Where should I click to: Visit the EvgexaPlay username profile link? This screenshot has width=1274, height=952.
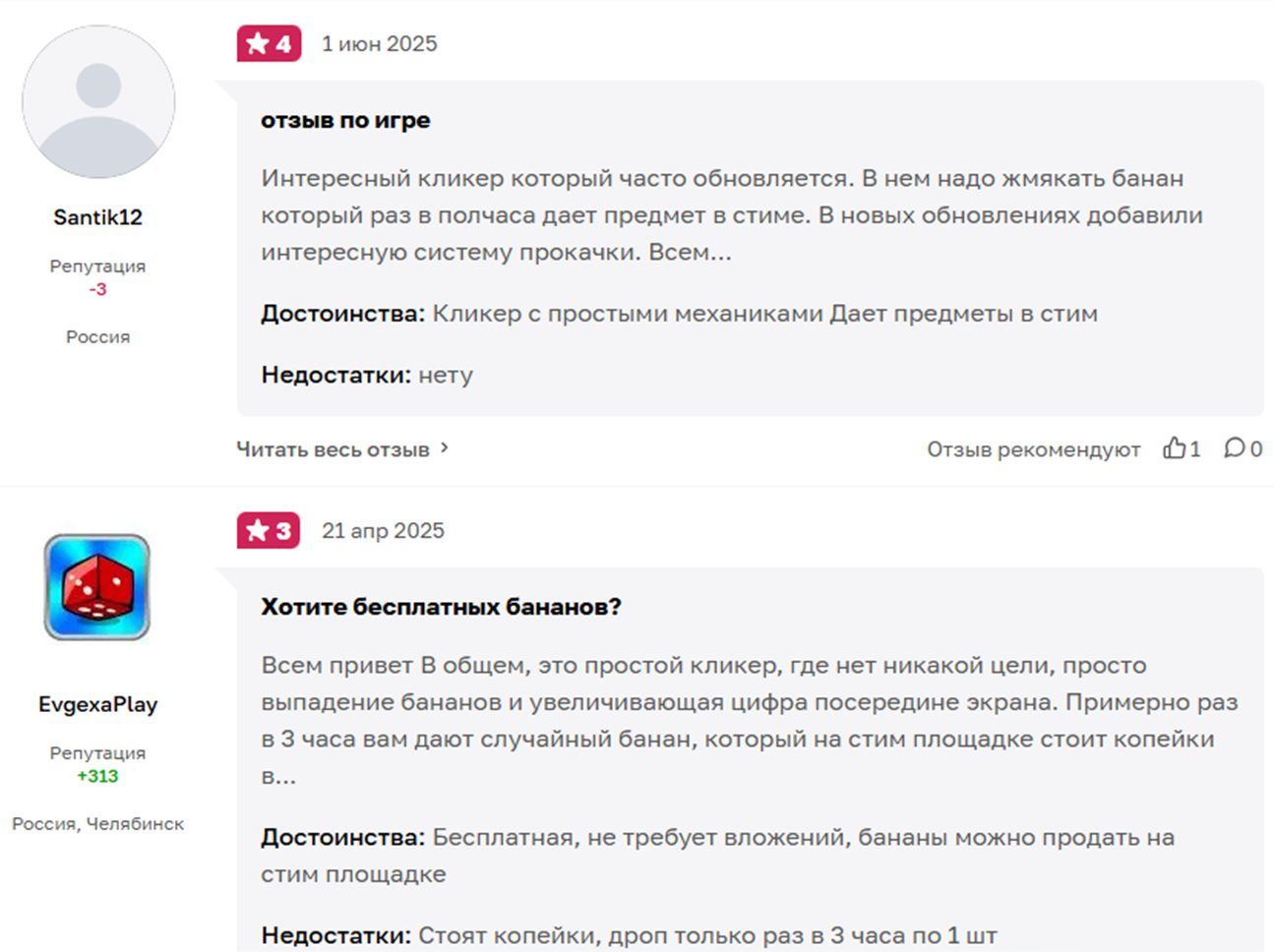pos(97,704)
